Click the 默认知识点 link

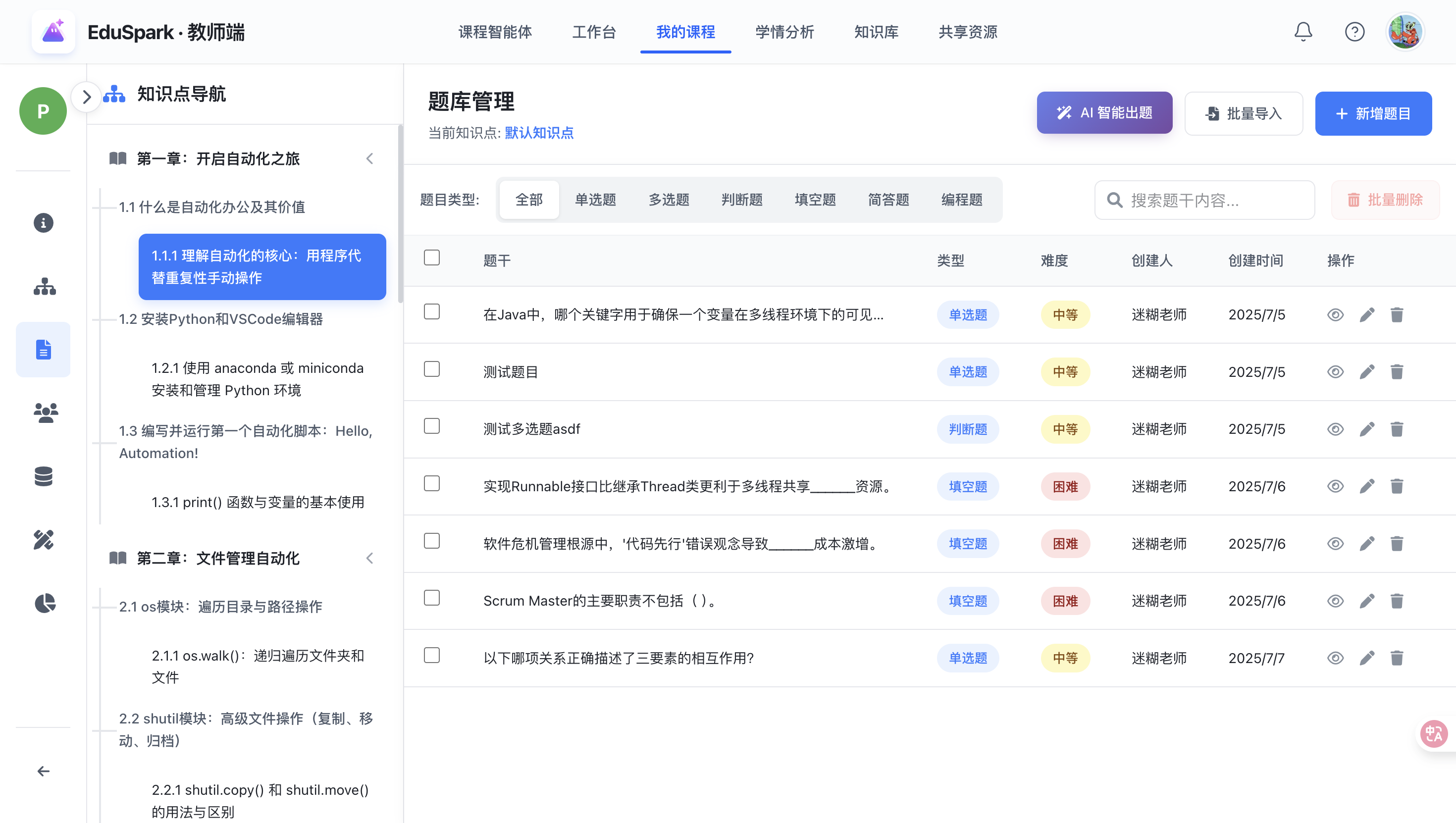[x=539, y=133]
